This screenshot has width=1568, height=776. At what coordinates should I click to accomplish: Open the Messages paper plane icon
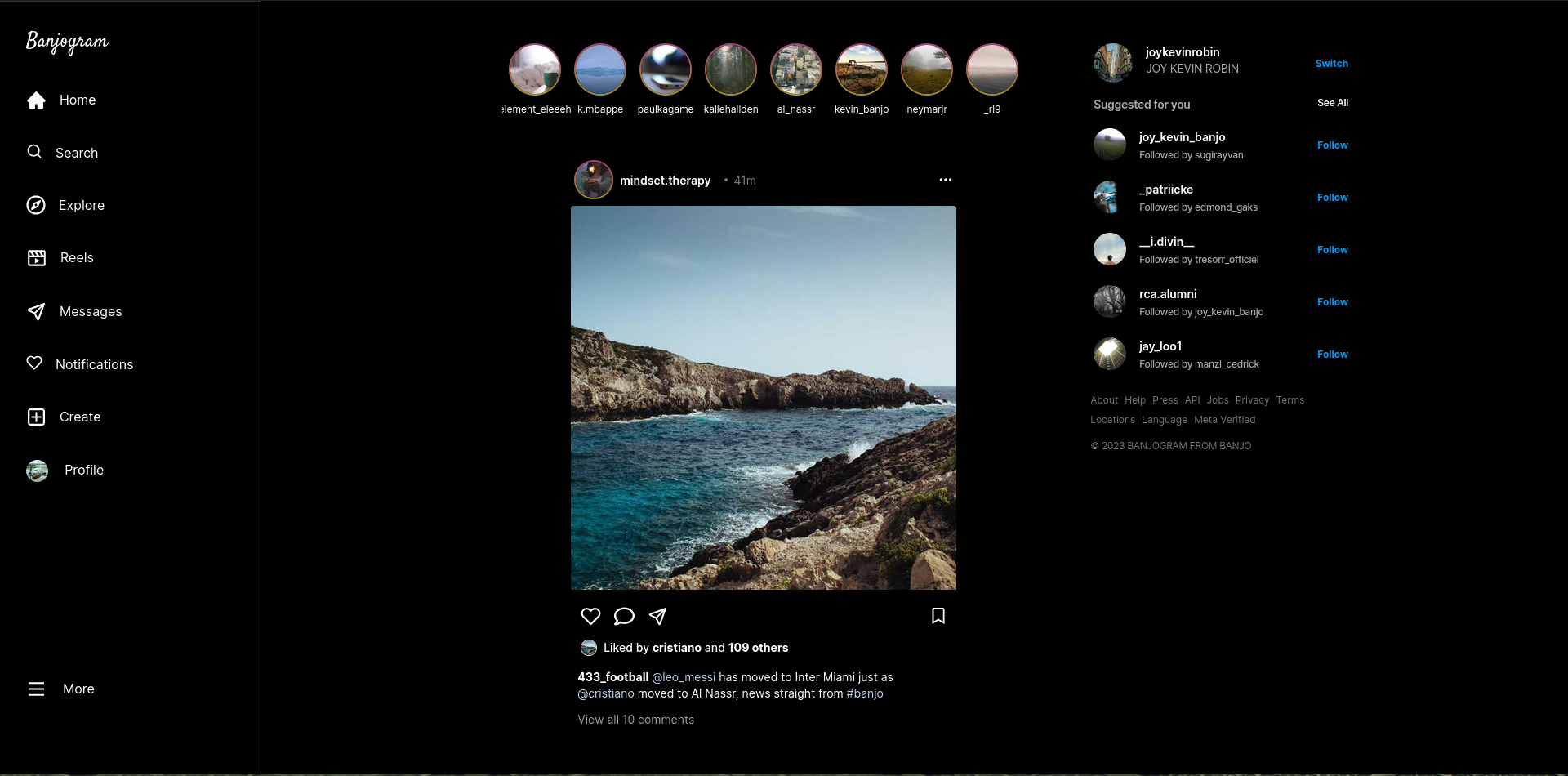[36, 311]
